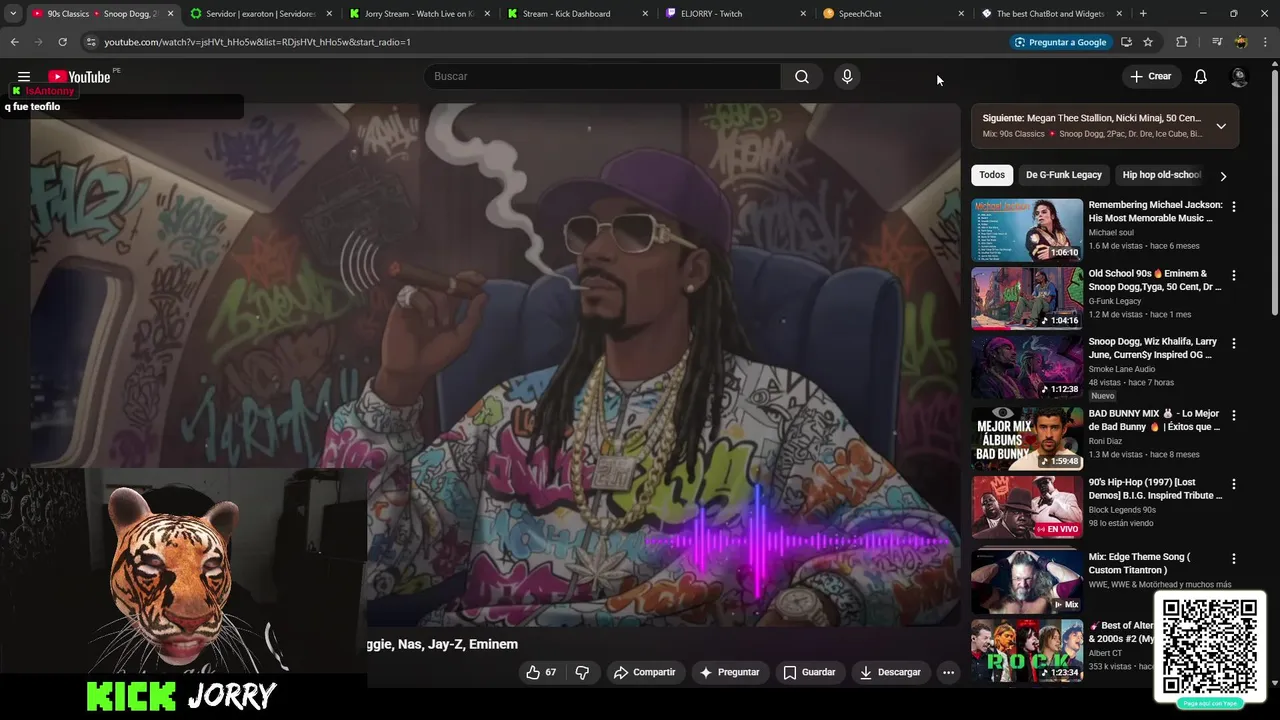Click the Preguntar button below video
This screenshot has width=1280, height=720.
(x=729, y=672)
